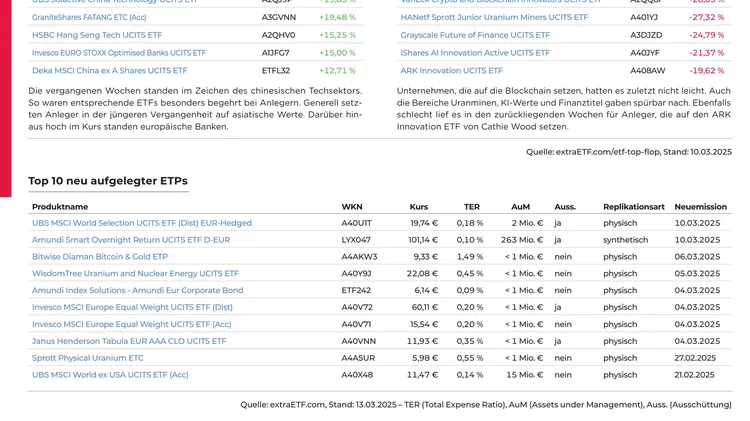Click the Kurs column header

click(x=419, y=207)
